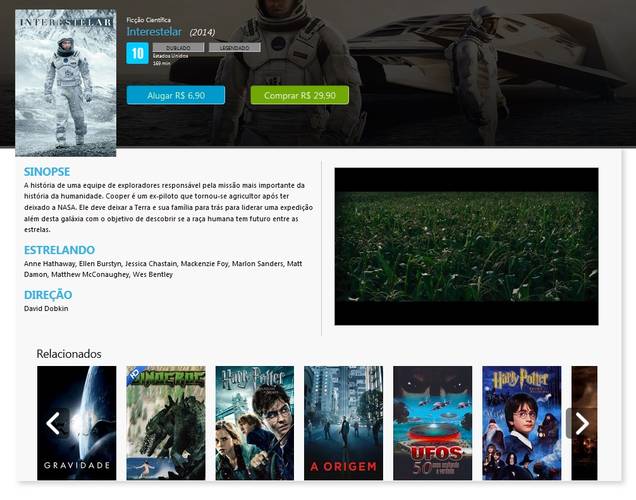The image size is (636, 500).
Task: Click Alugar R$ 6,90 button
Action: tap(176, 95)
